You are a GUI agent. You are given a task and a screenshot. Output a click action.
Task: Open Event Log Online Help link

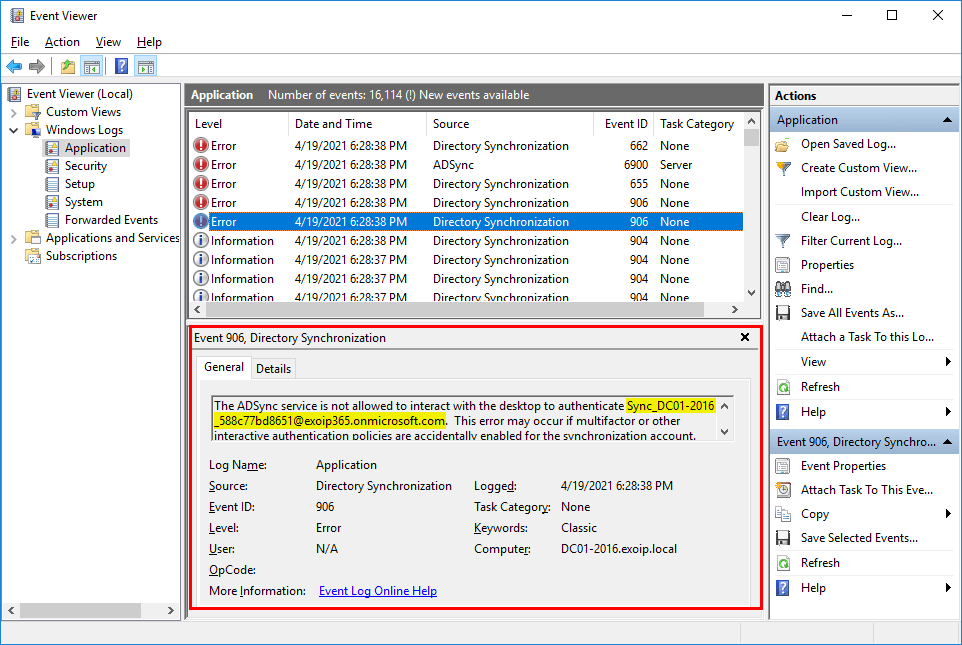point(377,590)
